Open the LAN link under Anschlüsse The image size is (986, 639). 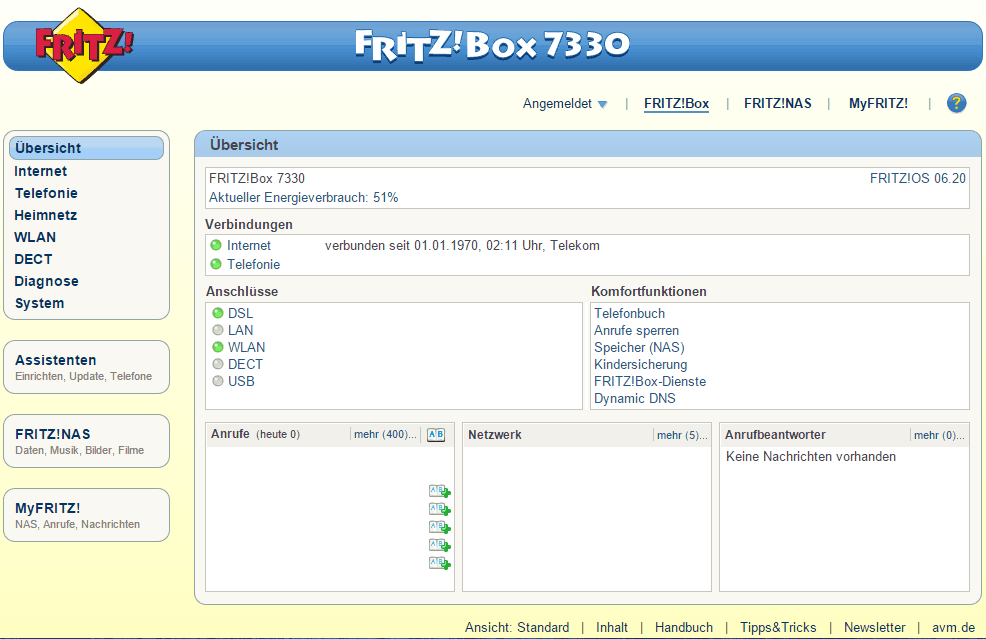coord(240,330)
